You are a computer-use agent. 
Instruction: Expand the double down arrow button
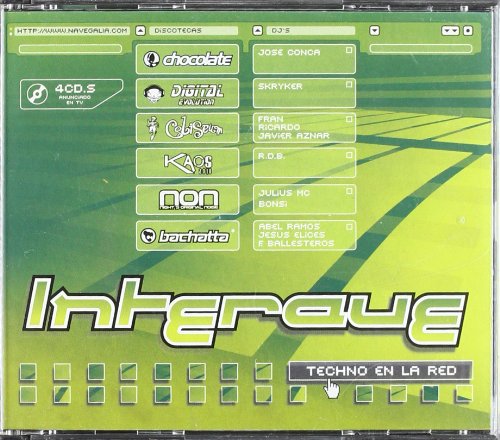point(450,31)
